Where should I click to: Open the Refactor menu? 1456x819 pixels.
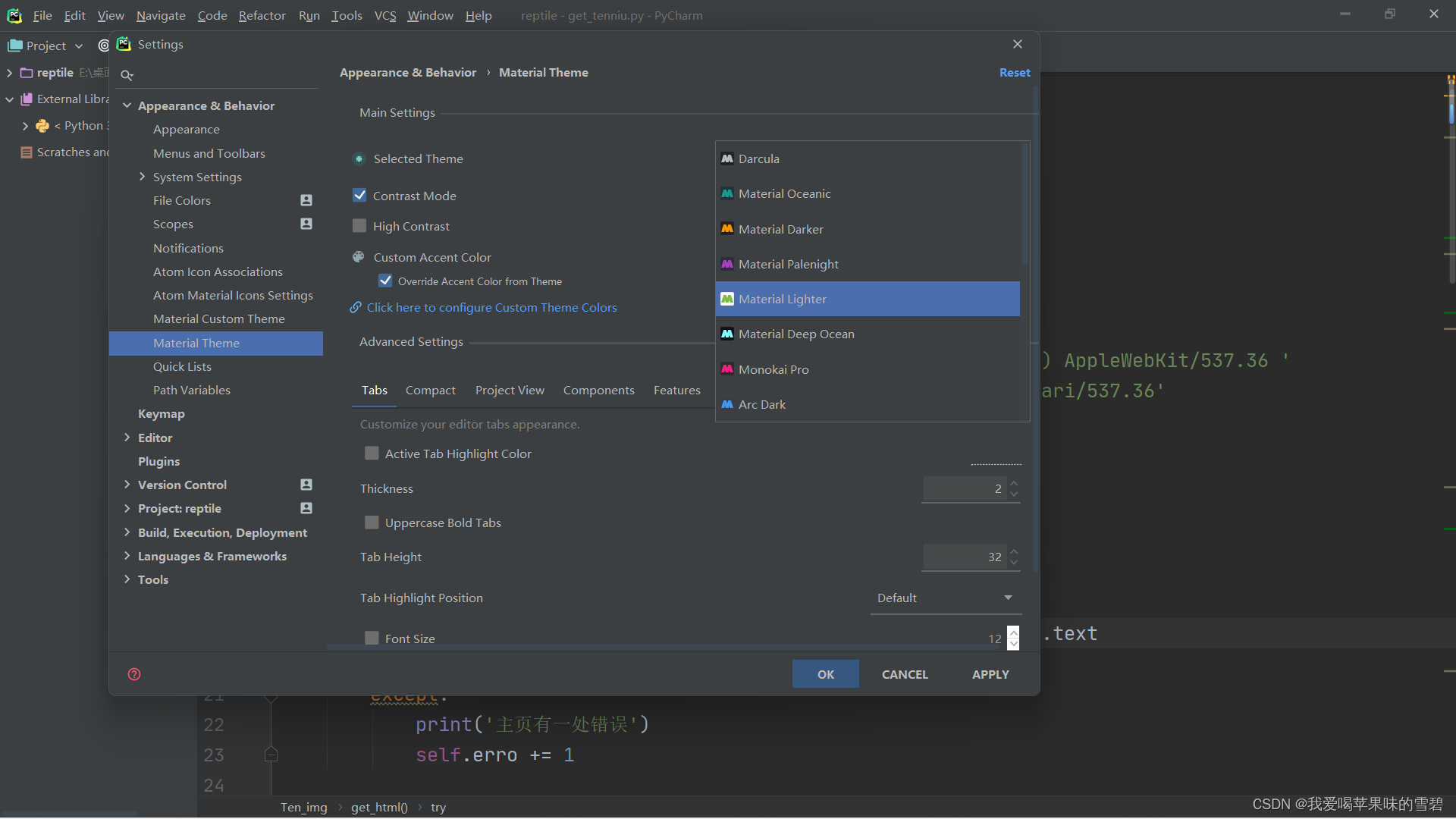[x=262, y=15]
